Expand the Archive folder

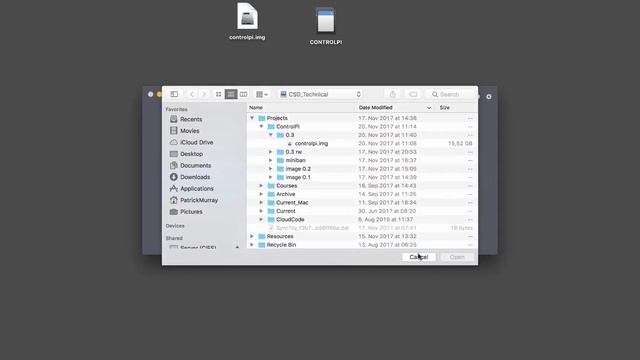[261, 194]
